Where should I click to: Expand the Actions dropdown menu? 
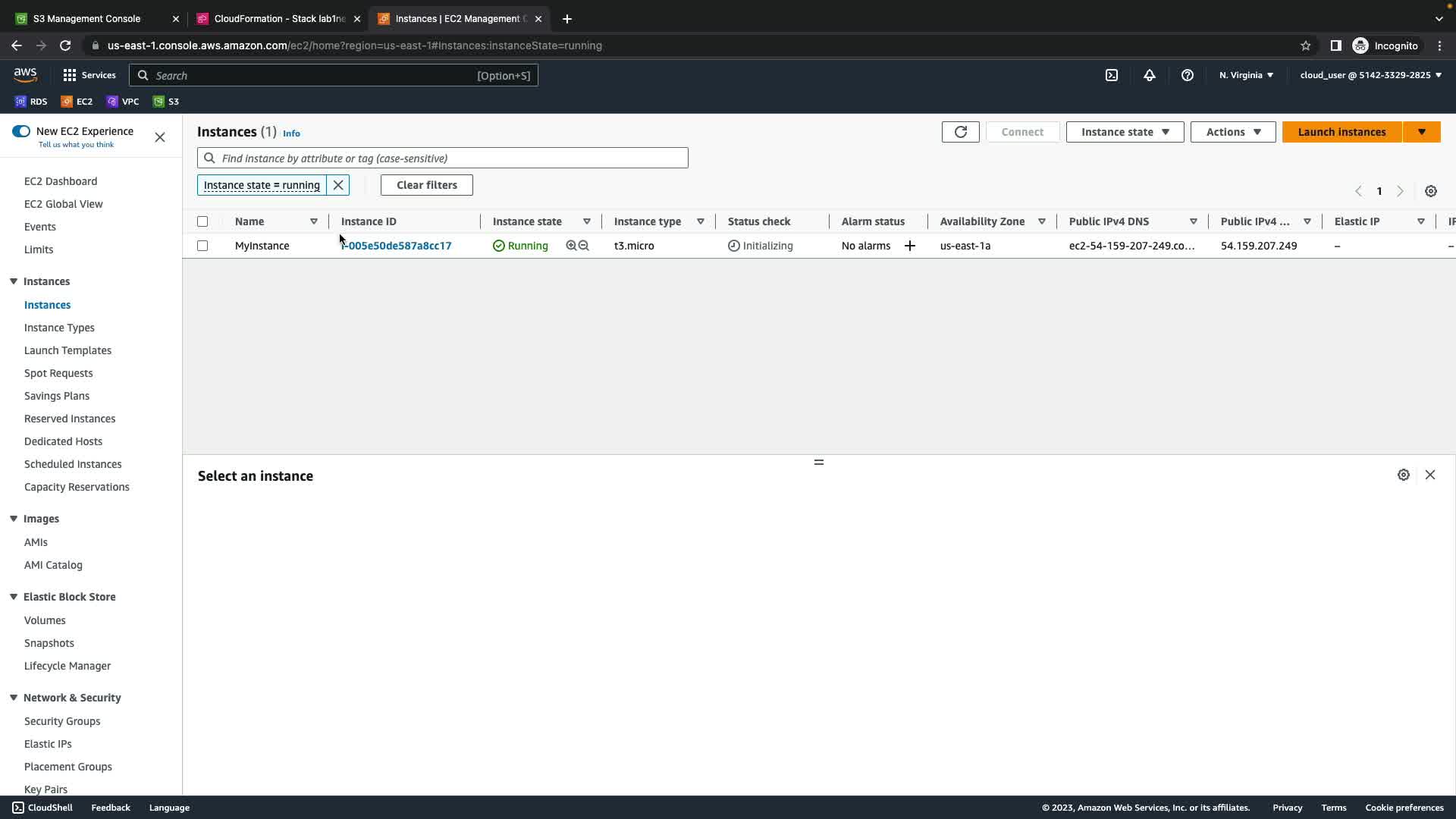(1233, 132)
